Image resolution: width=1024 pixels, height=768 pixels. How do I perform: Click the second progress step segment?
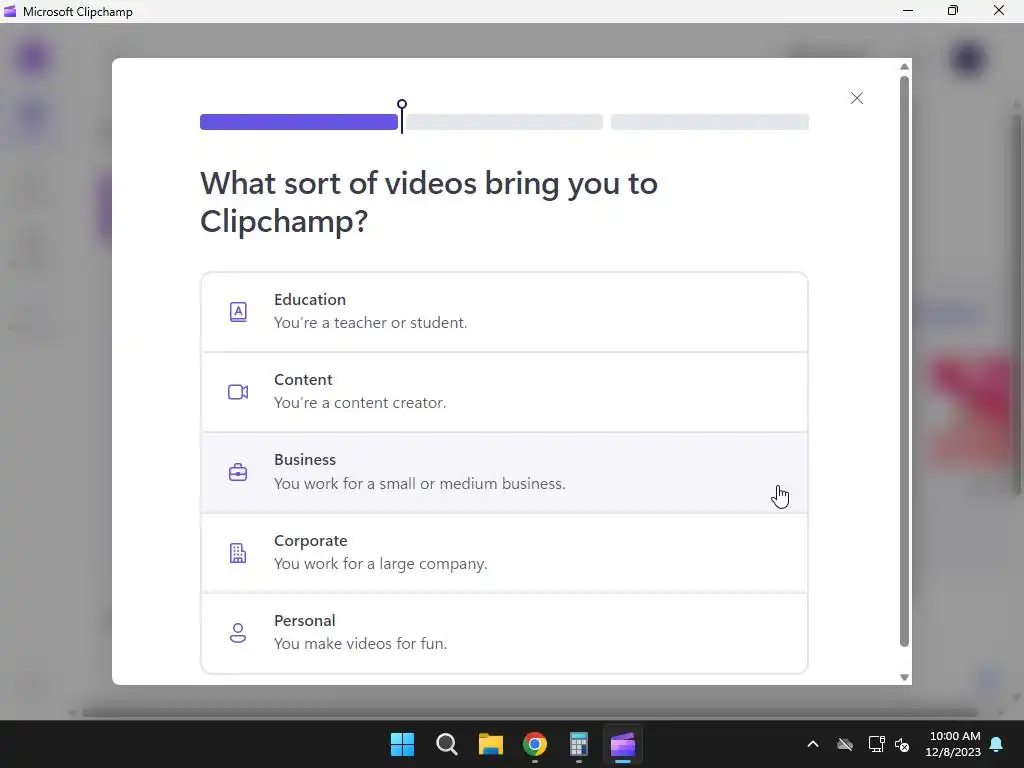coord(504,122)
